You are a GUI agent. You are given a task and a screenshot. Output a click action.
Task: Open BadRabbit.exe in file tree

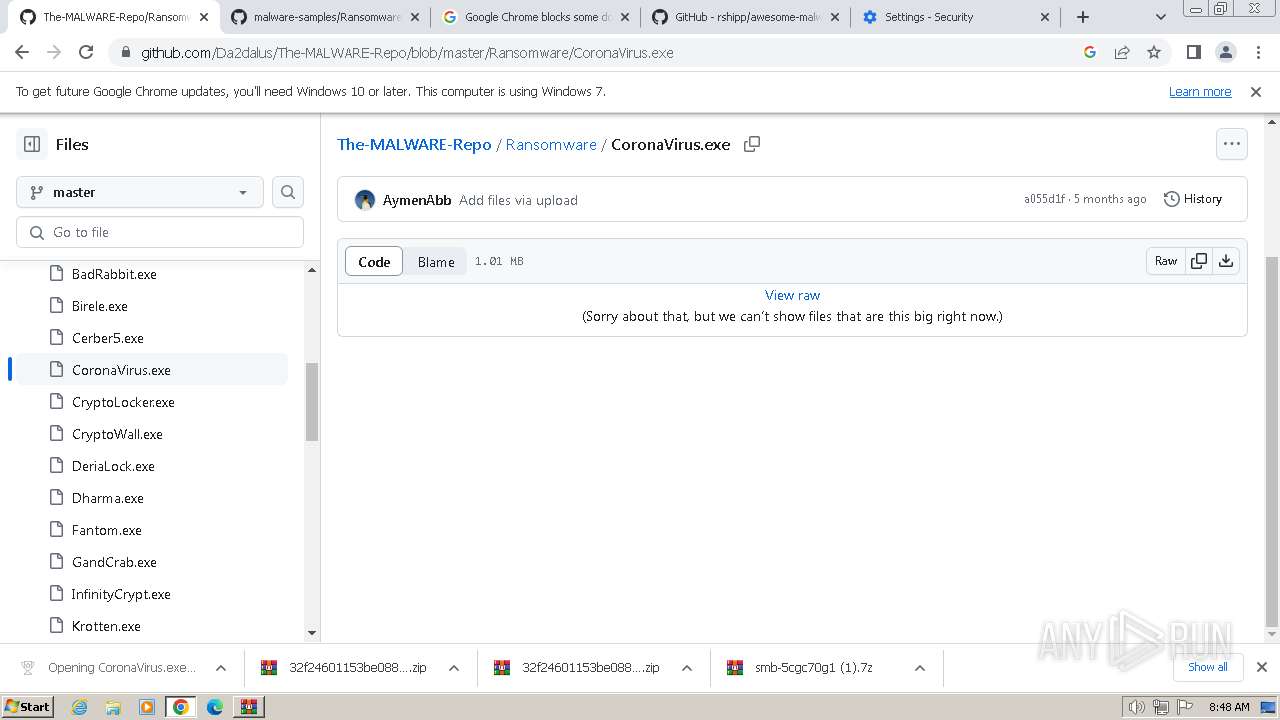(114, 274)
